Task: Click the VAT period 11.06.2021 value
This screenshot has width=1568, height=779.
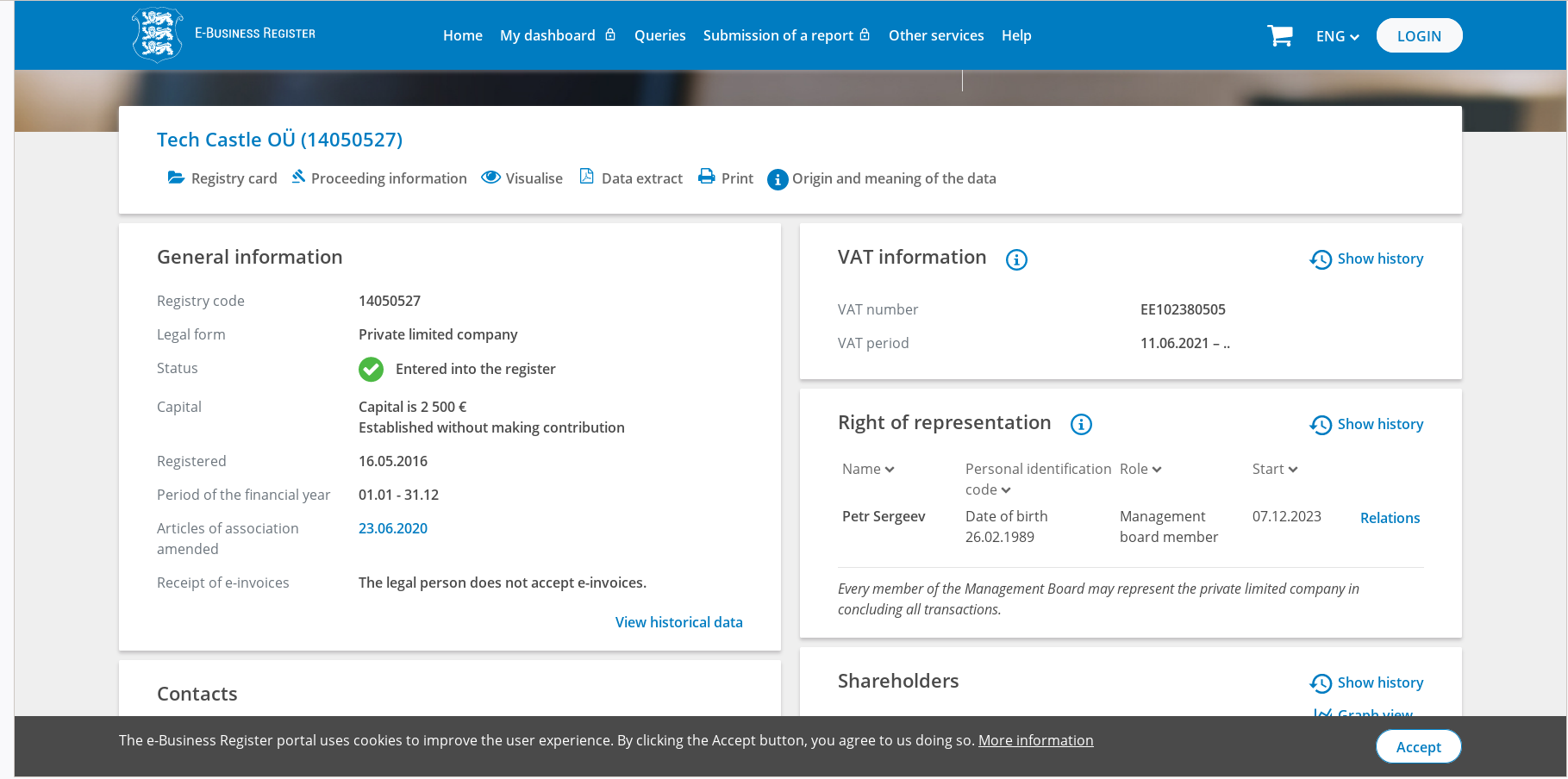Action: coord(1185,343)
